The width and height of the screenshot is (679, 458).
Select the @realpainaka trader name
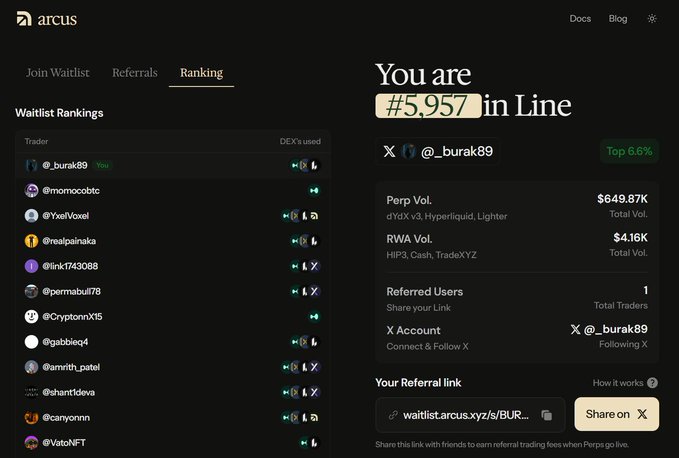click(x=69, y=241)
